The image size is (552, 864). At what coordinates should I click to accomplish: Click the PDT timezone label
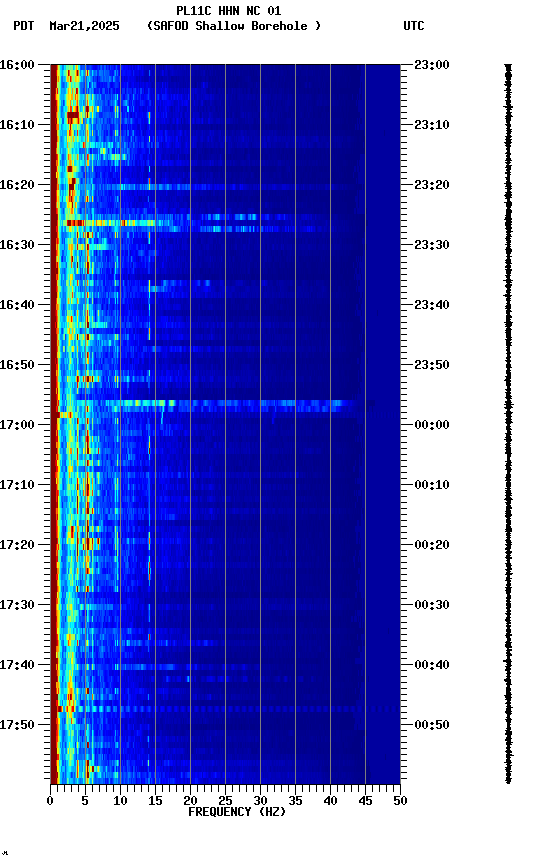[x=24, y=26]
